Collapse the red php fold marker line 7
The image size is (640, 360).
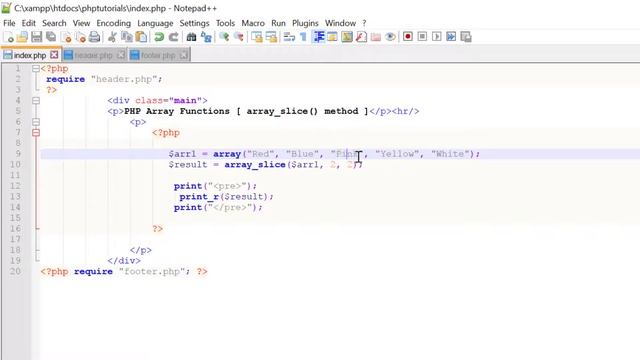36,133
